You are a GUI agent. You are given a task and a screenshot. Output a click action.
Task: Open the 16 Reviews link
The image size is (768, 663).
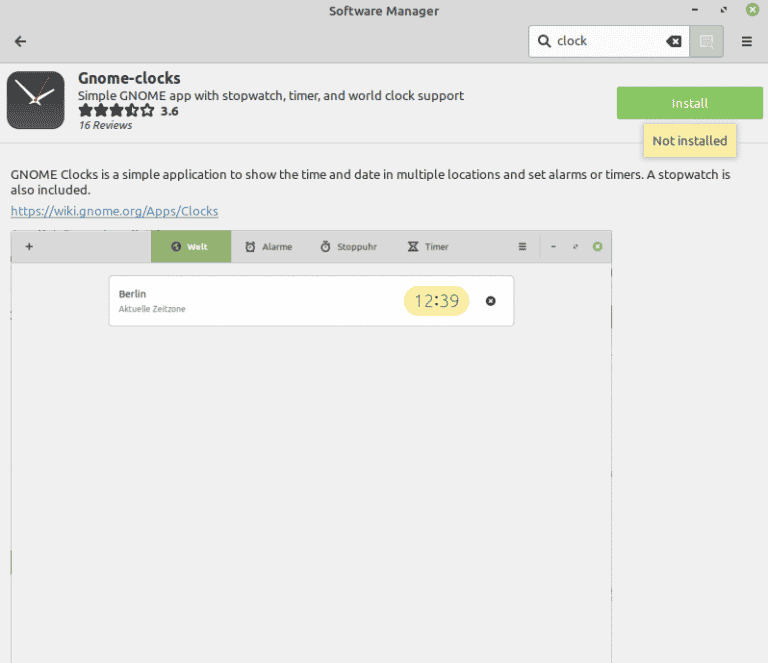click(105, 125)
